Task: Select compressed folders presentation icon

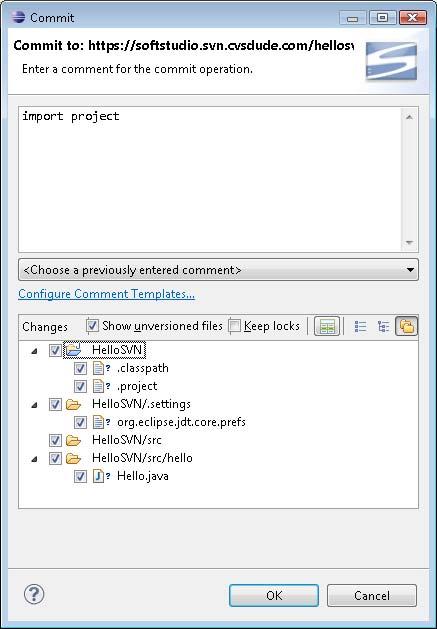Action: click(x=407, y=326)
